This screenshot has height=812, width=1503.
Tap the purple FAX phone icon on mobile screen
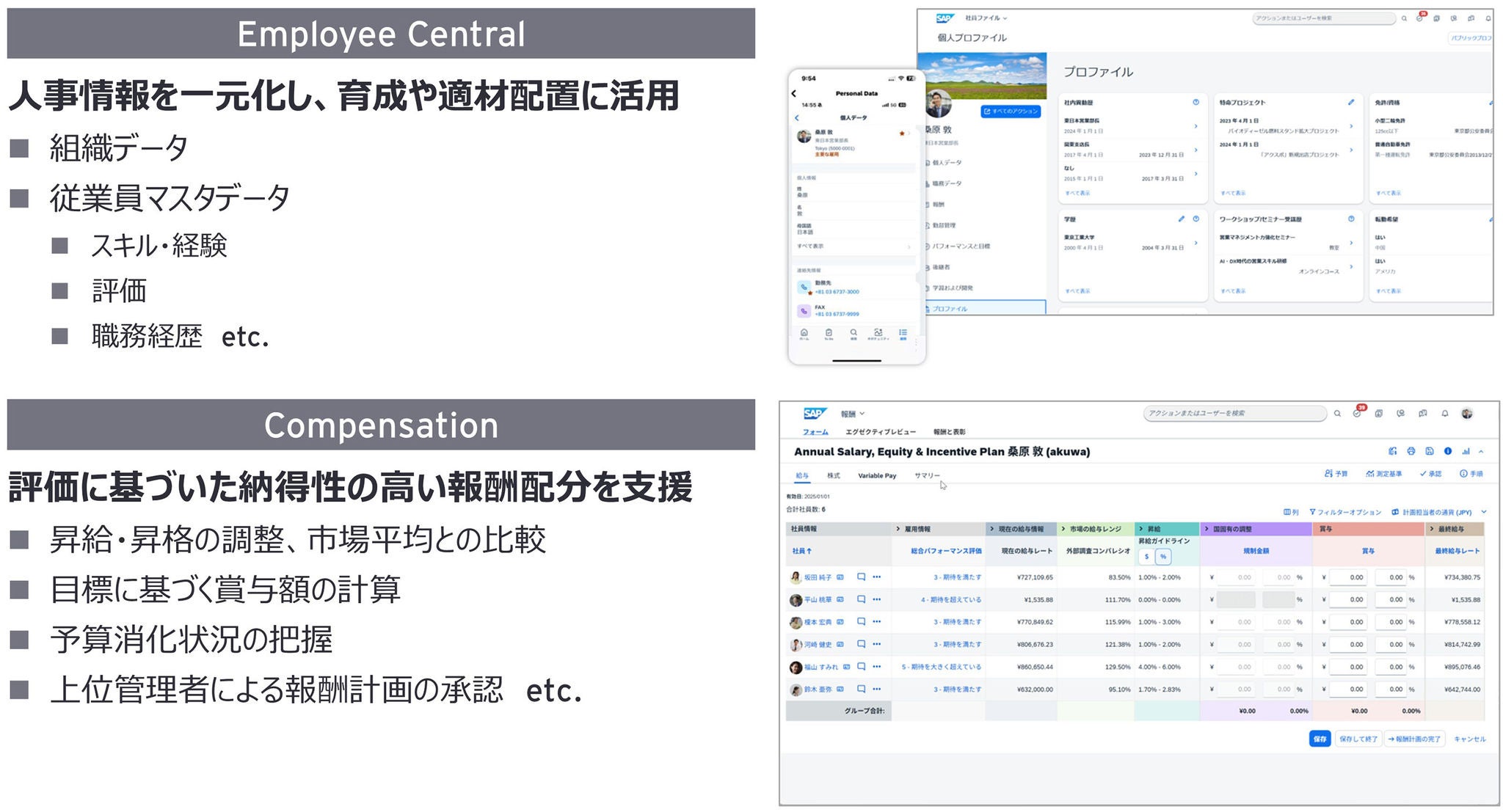pyautogui.click(x=804, y=311)
